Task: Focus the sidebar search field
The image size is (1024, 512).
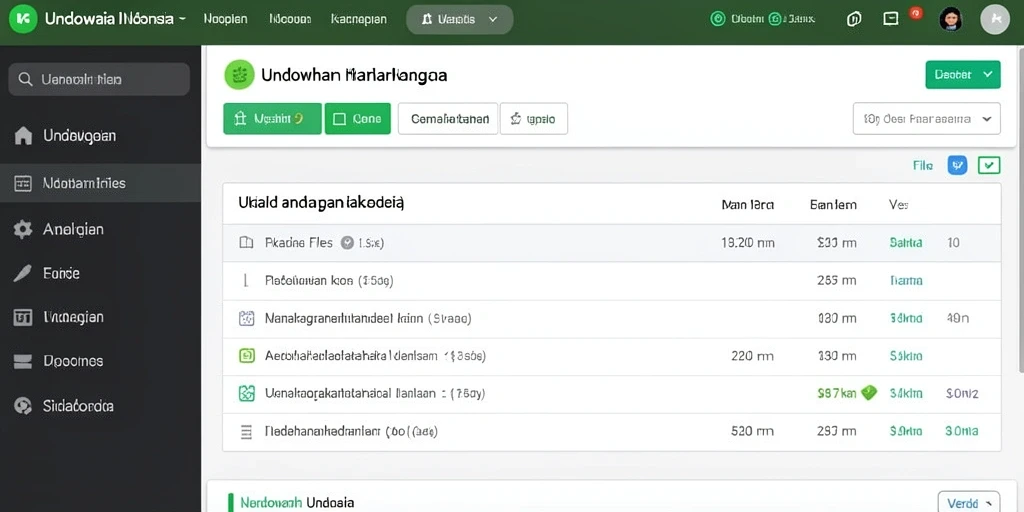Action: 99,79
